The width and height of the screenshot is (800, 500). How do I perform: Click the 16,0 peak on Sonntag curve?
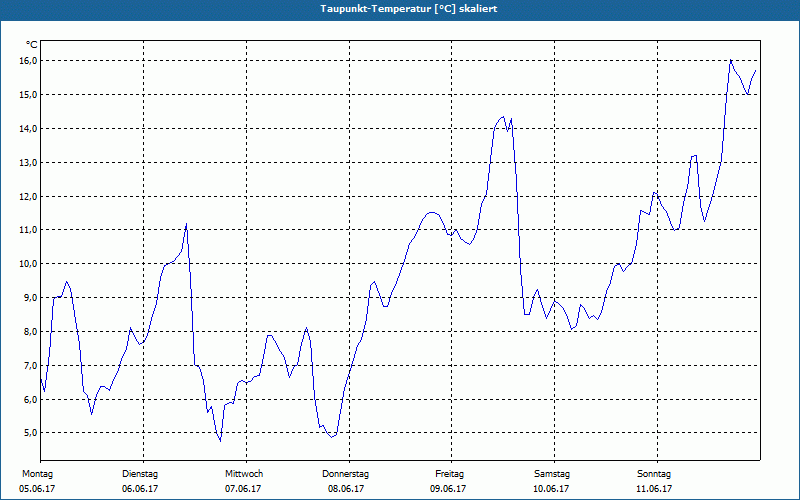(731, 60)
